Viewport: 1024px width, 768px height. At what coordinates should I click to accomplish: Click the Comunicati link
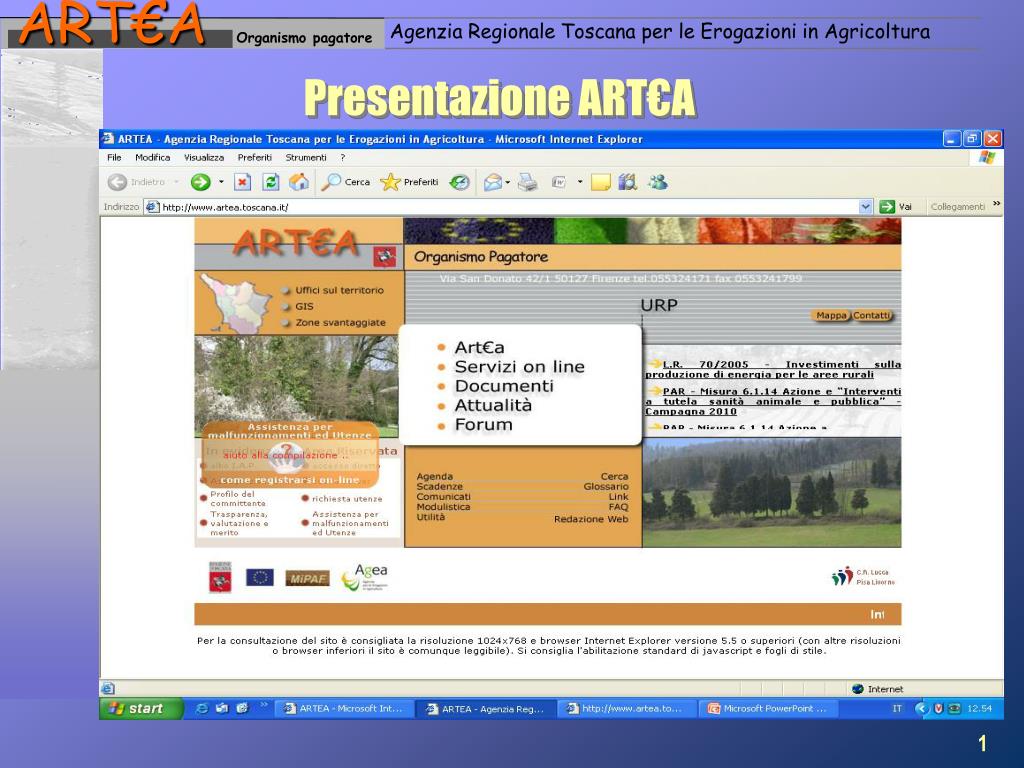[x=443, y=496]
